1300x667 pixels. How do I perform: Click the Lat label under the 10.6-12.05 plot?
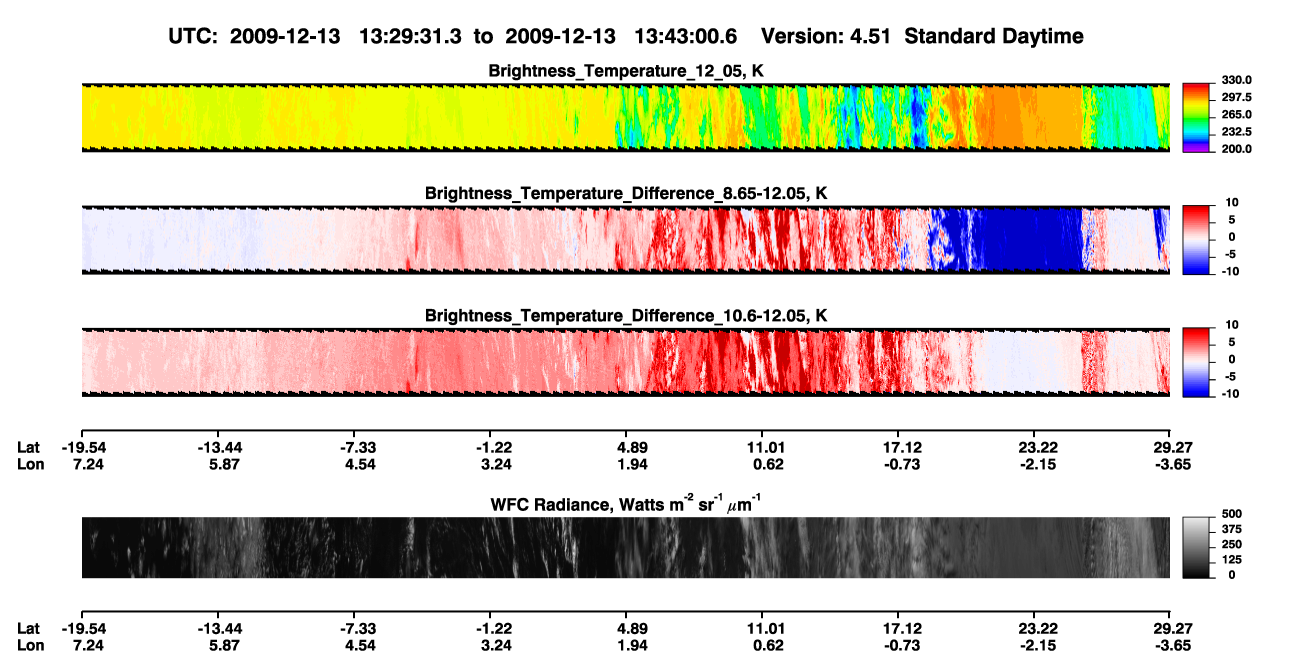pos(28,447)
